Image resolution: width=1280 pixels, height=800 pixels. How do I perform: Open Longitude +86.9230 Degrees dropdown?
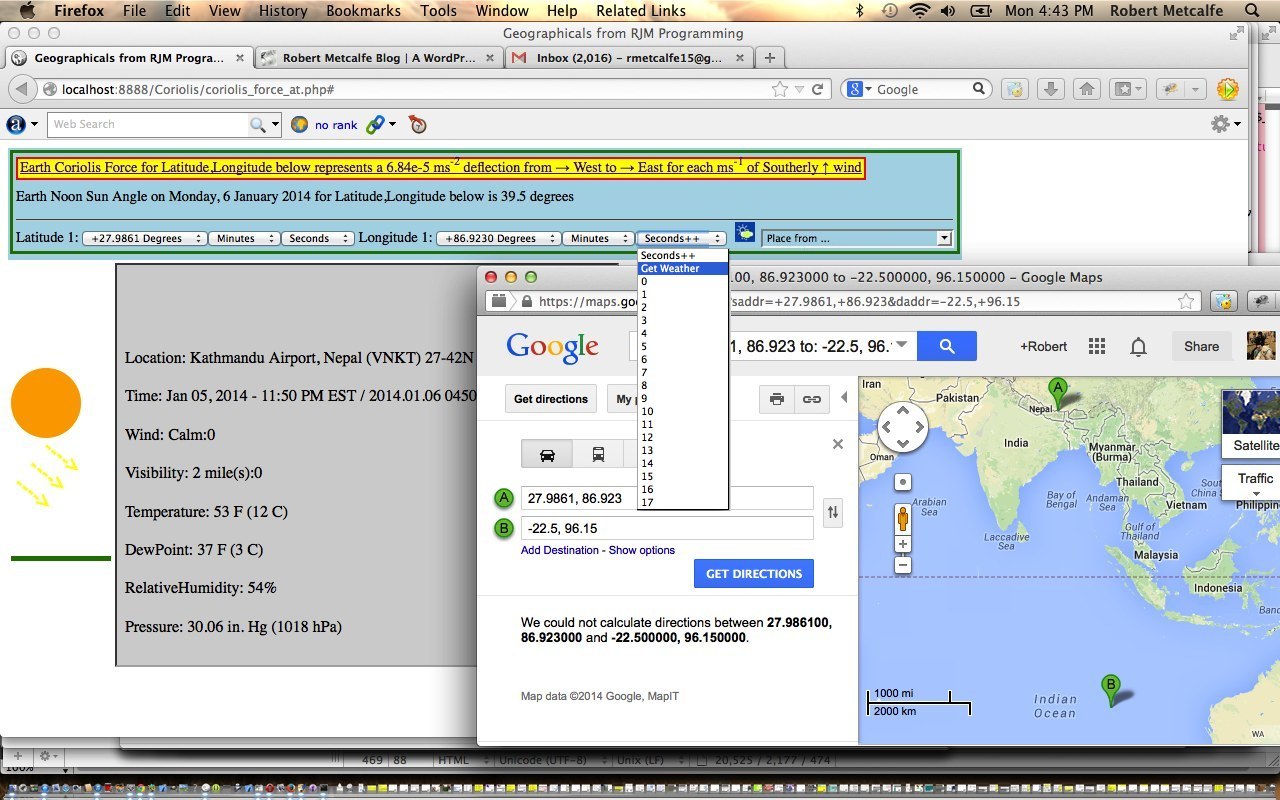pos(499,238)
